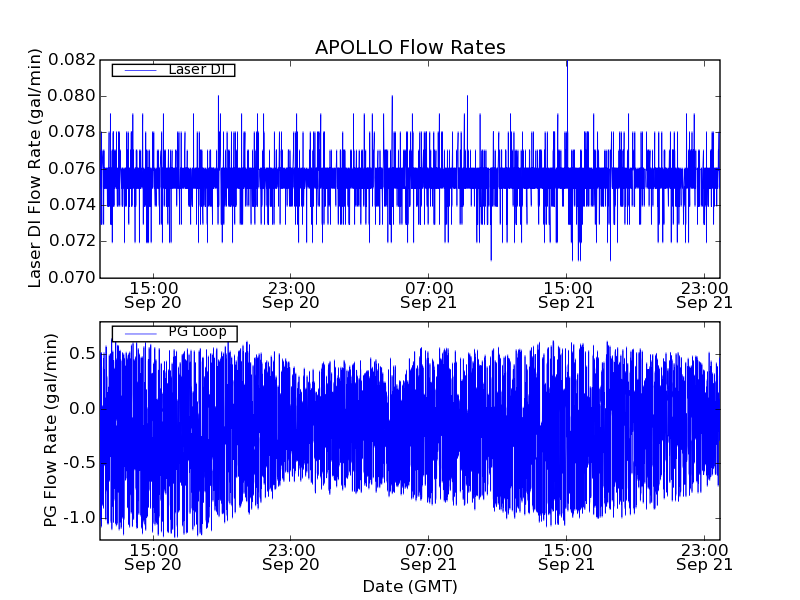Click the 0.080 y-axis tick label
Image resolution: width=800 pixels, height=600 pixels.
coord(72,96)
